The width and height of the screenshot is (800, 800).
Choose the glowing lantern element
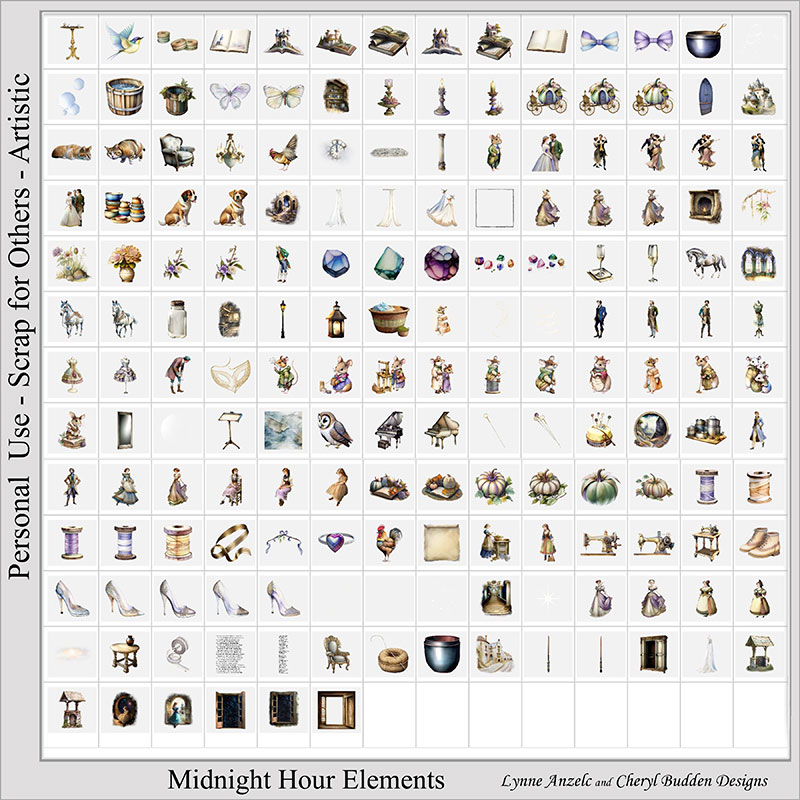point(336,319)
